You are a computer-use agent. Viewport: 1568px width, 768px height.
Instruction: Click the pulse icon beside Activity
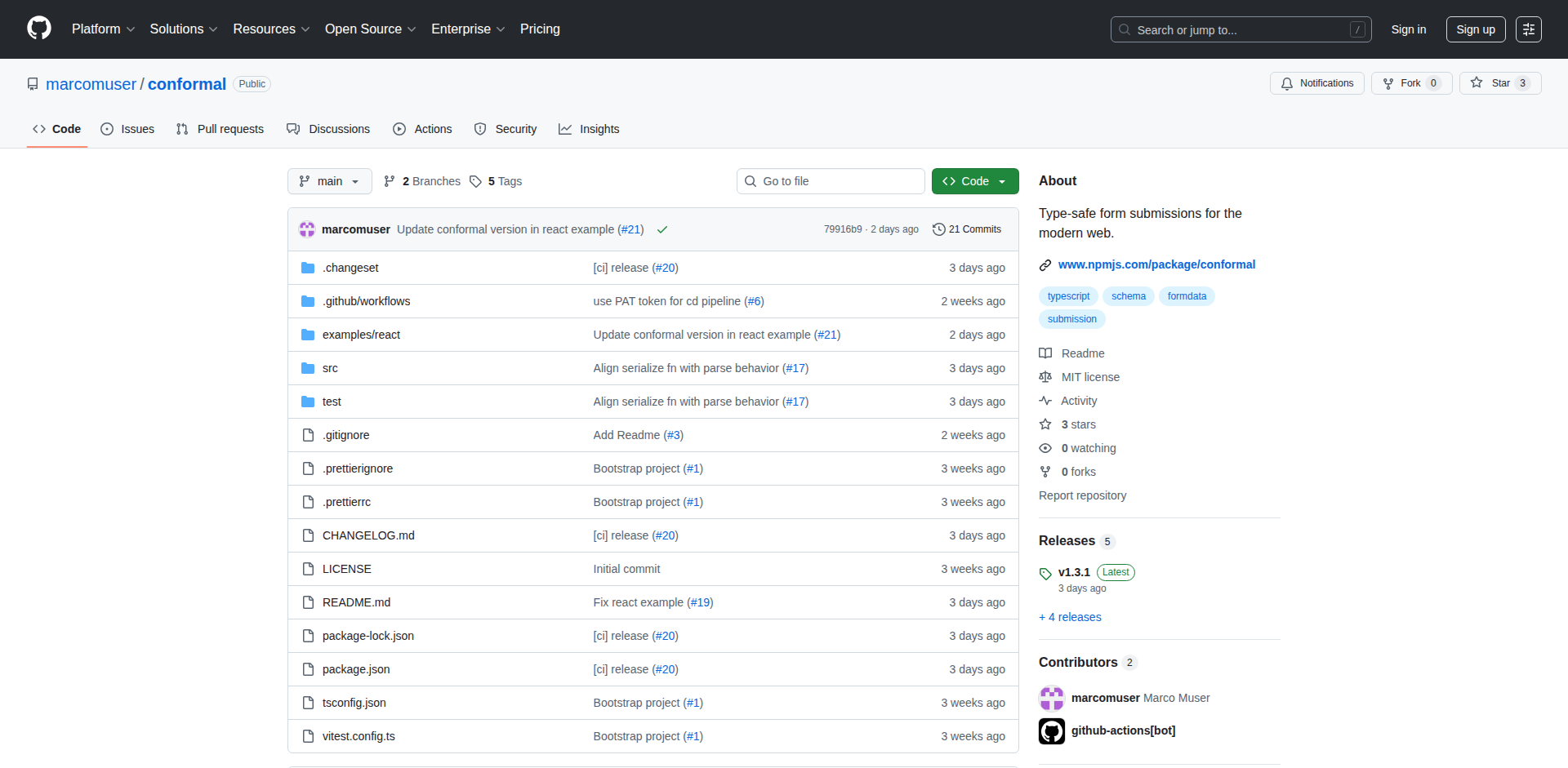tap(1045, 401)
